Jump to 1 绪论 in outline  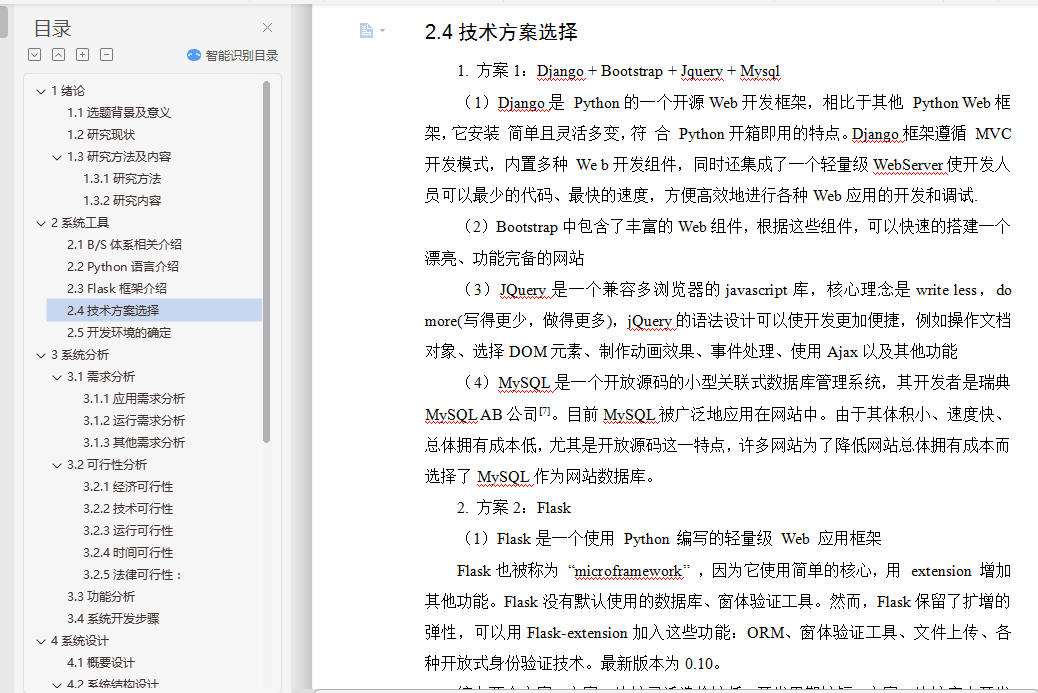pos(68,91)
